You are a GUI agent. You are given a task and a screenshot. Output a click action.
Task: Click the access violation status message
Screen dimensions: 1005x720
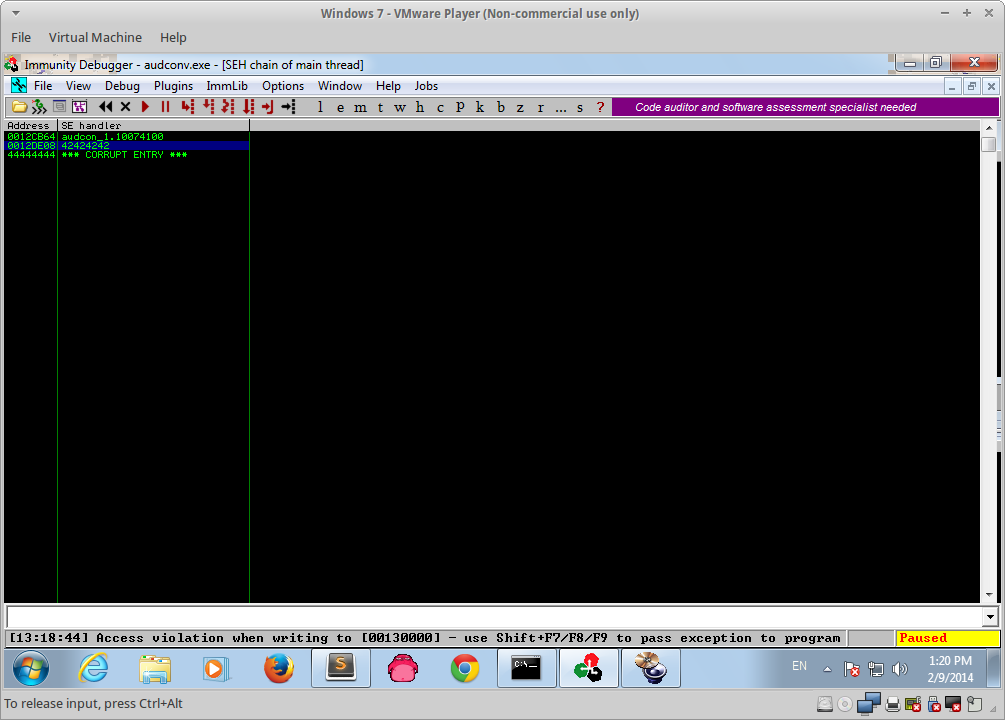426,638
